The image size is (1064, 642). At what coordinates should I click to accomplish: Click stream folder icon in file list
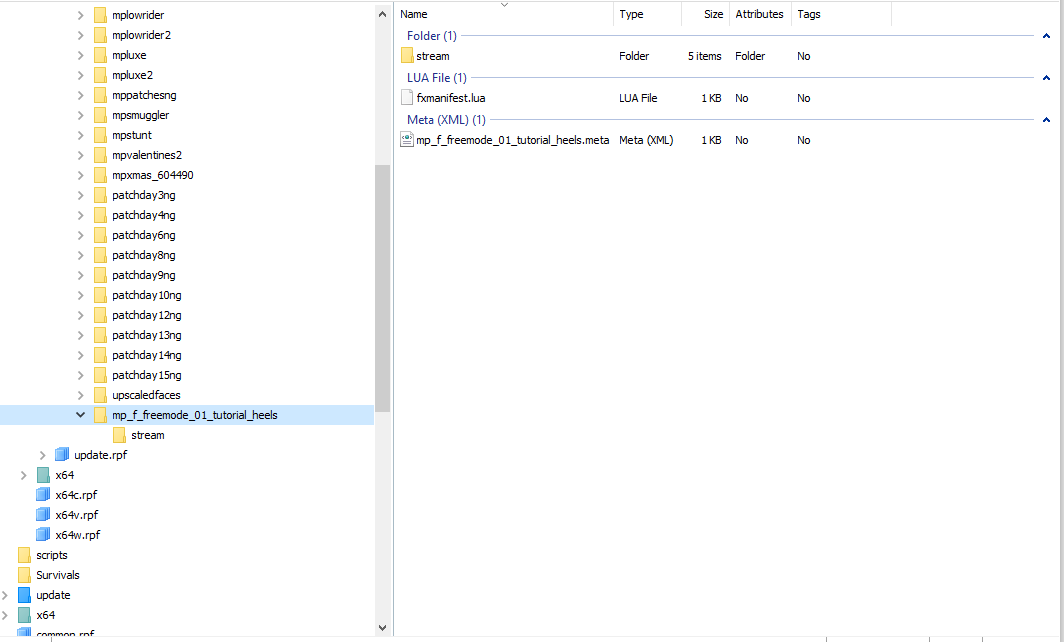pyautogui.click(x=407, y=56)
